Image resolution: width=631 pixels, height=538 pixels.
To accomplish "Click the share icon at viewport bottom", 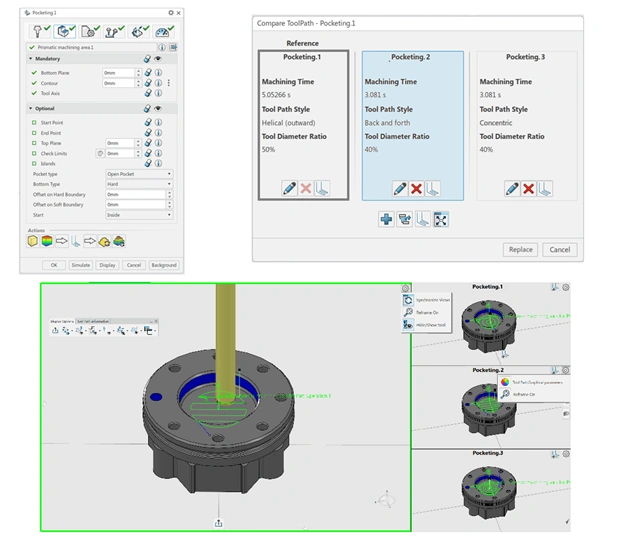I will (x=219, y=523).
